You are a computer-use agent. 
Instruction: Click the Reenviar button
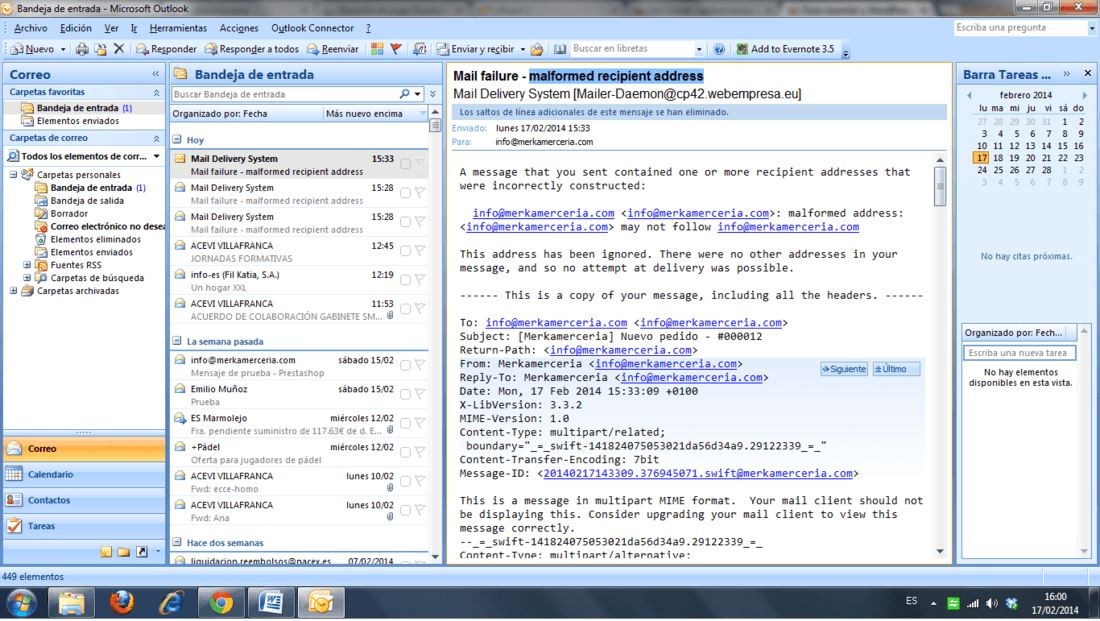[333, 49]
